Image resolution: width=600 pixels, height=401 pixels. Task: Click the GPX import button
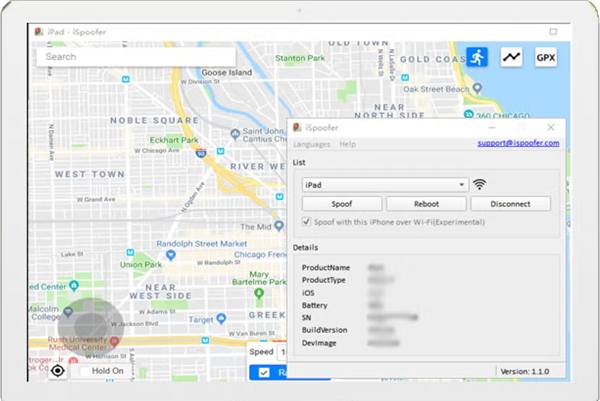[546, 57]
